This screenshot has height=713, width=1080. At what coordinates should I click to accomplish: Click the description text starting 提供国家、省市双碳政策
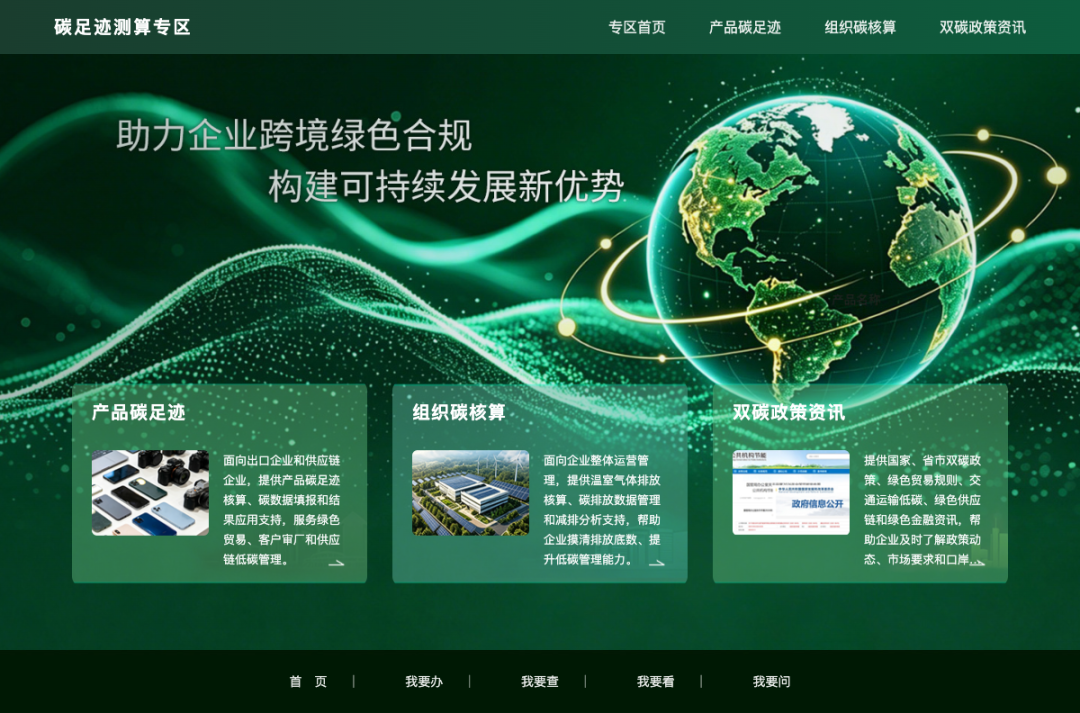coord(923,510)
